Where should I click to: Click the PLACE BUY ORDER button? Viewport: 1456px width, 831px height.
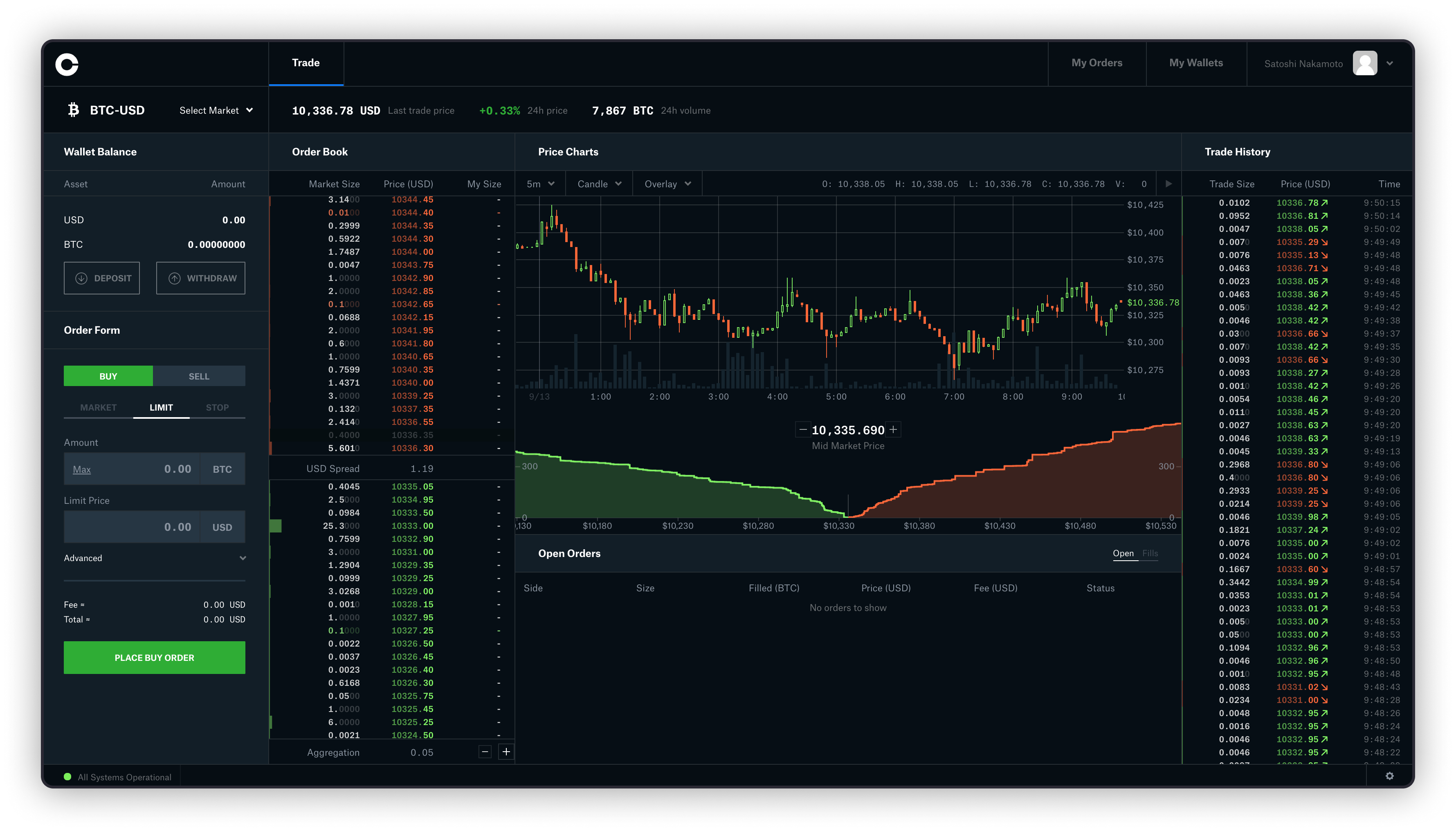tap(155, 657)
